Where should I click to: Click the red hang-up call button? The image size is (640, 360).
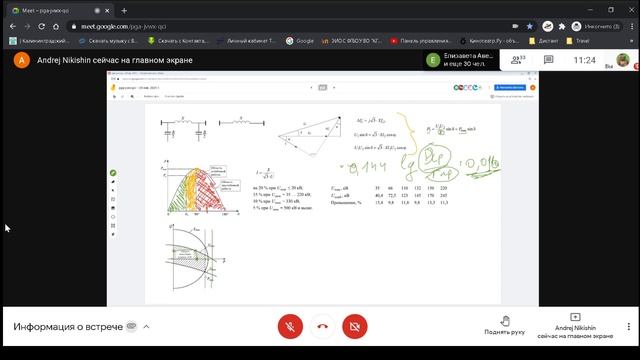[322, 327]
